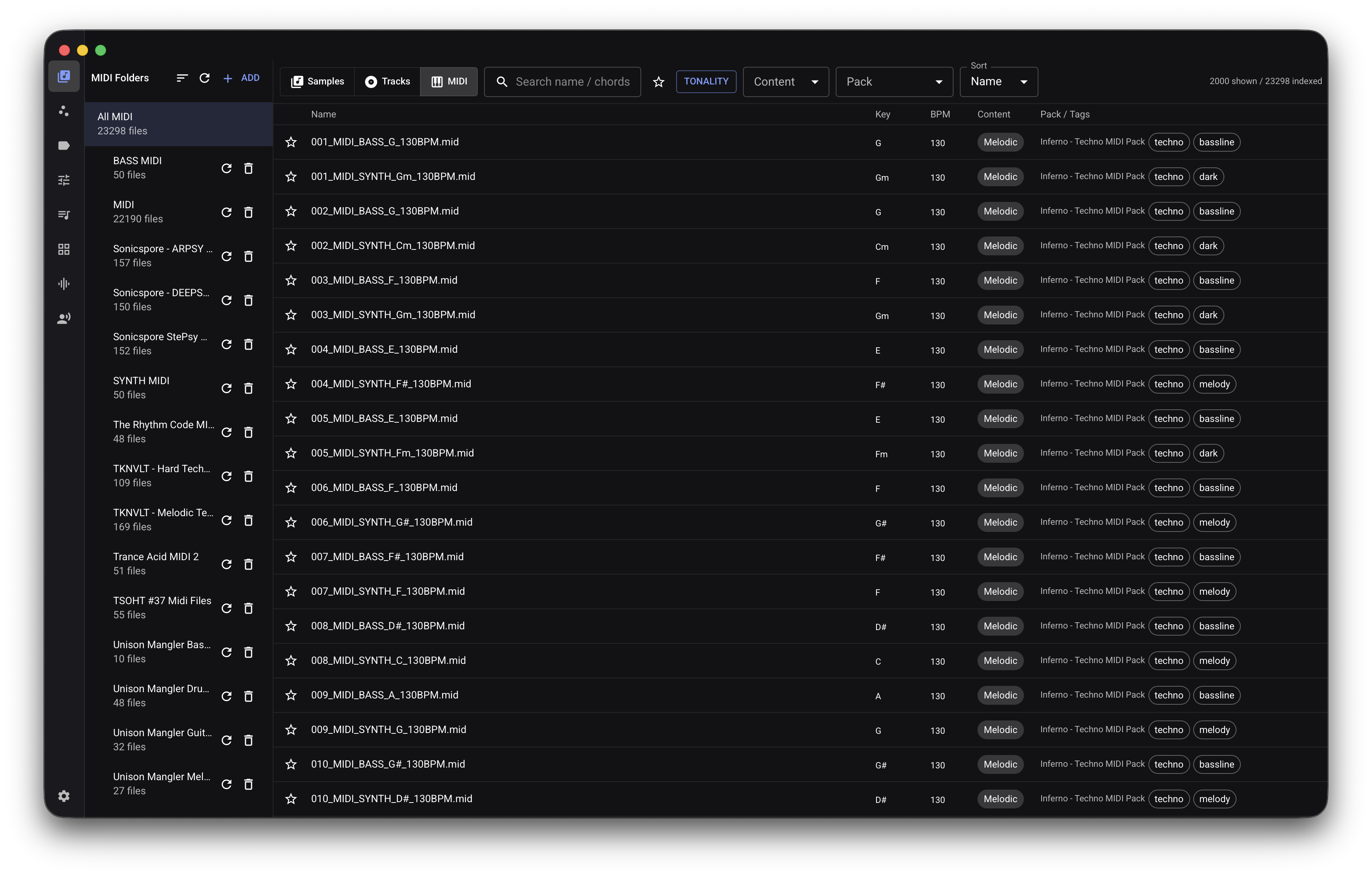Switch to the Tracks tab
1372x876 pixels.
click(x=387, y=81)
